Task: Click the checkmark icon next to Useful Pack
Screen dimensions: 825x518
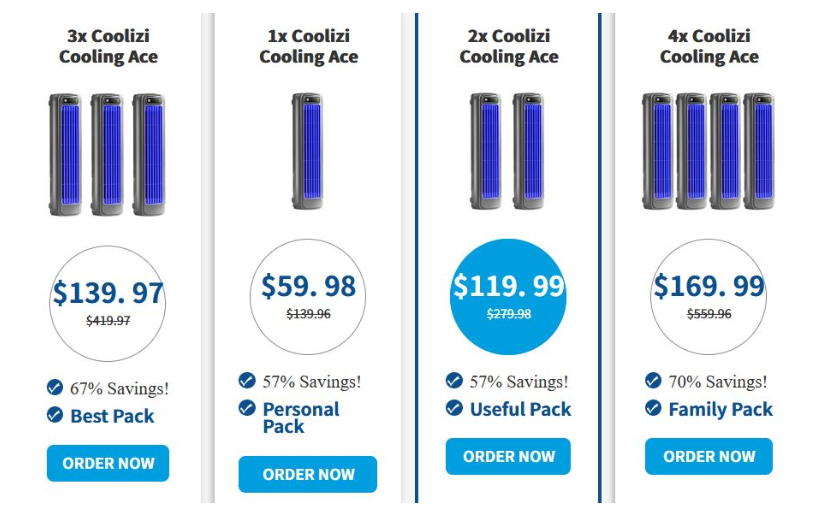Action: [454, 408]
